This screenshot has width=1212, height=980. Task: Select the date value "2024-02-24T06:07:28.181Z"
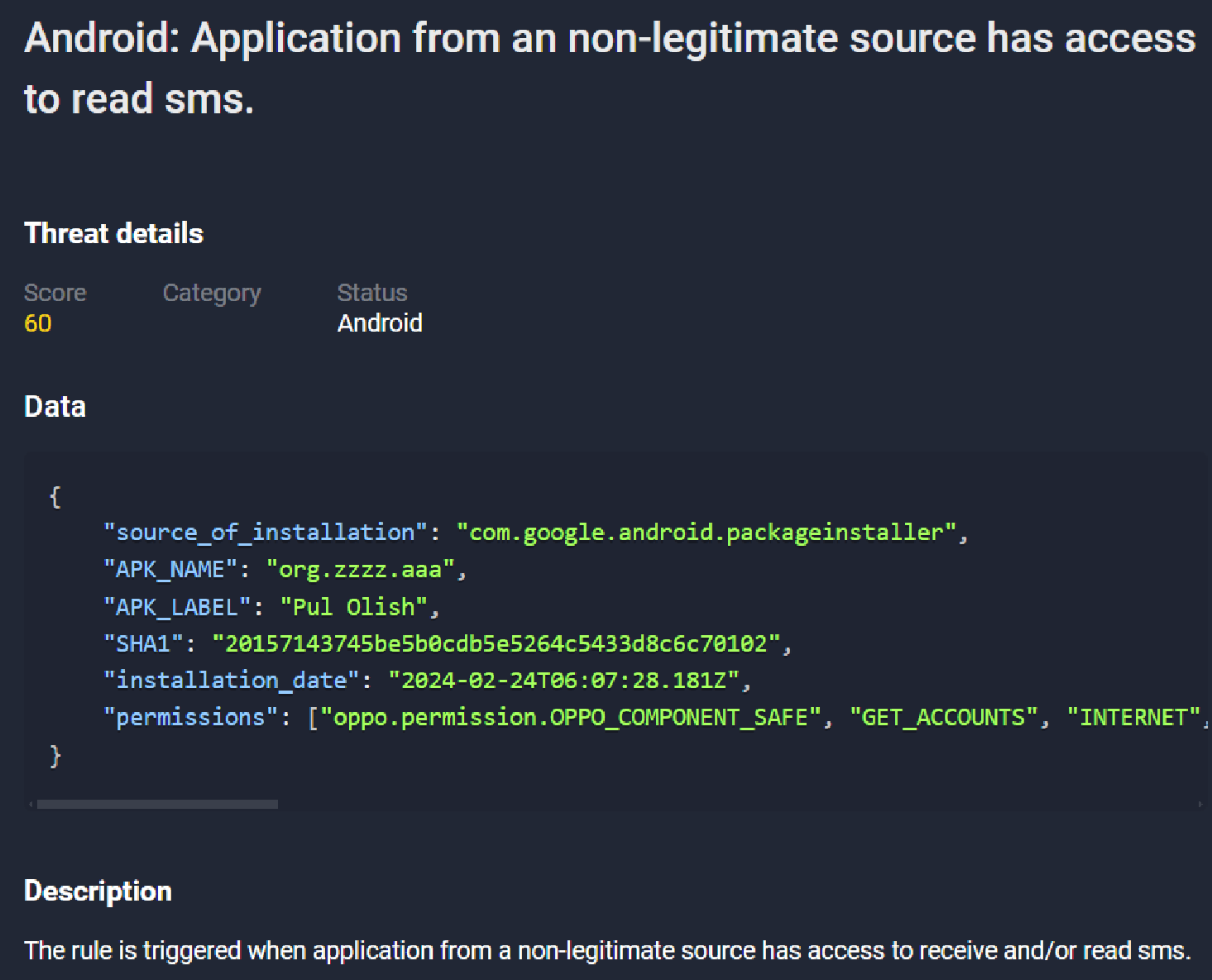click(x=564, y=681)
